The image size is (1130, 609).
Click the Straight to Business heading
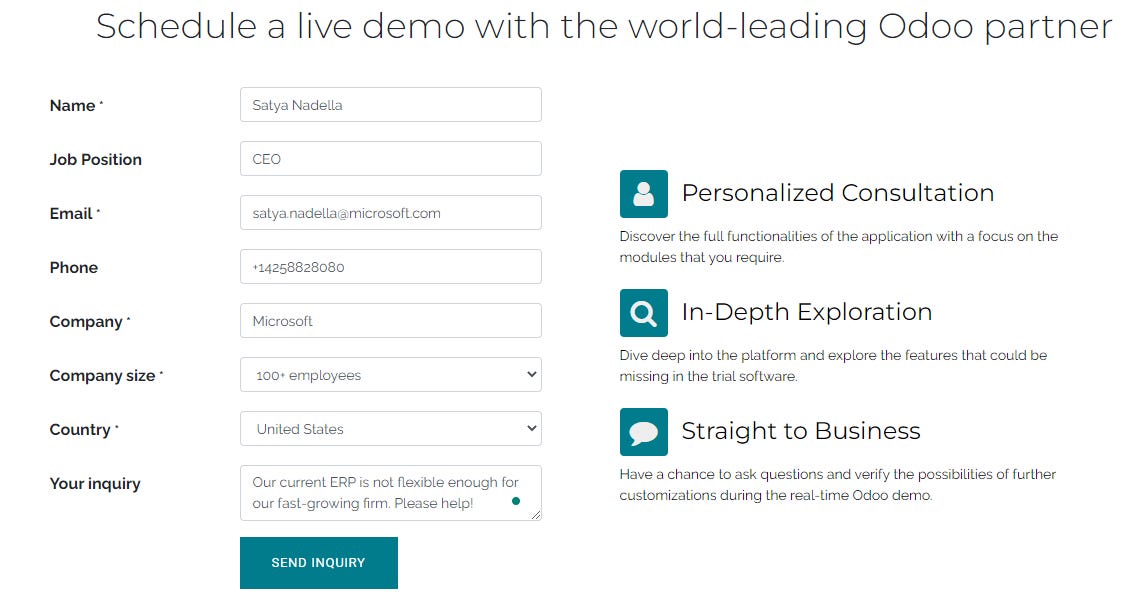[x=801, y=431]
